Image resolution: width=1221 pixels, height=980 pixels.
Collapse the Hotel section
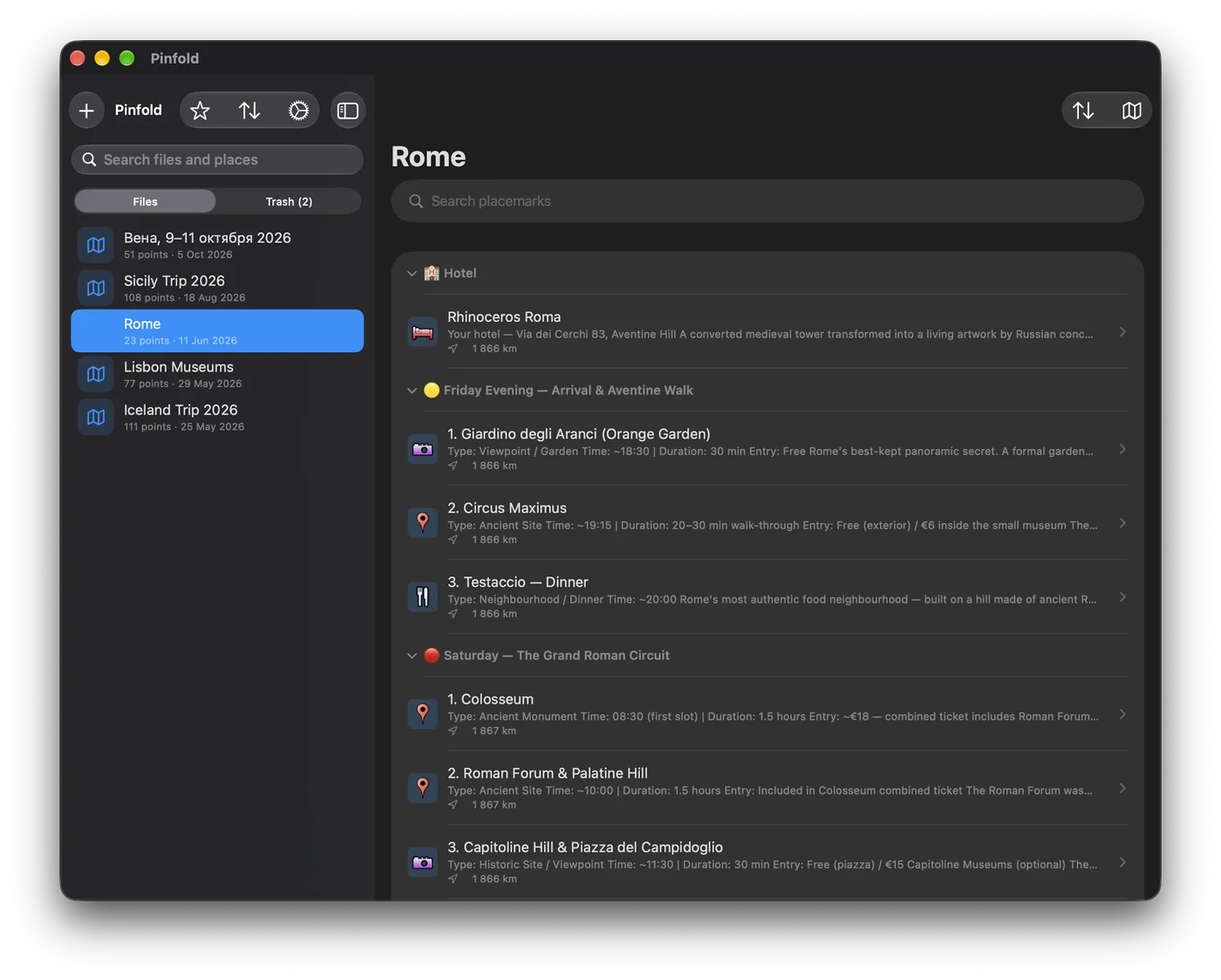tap(412, 274)
